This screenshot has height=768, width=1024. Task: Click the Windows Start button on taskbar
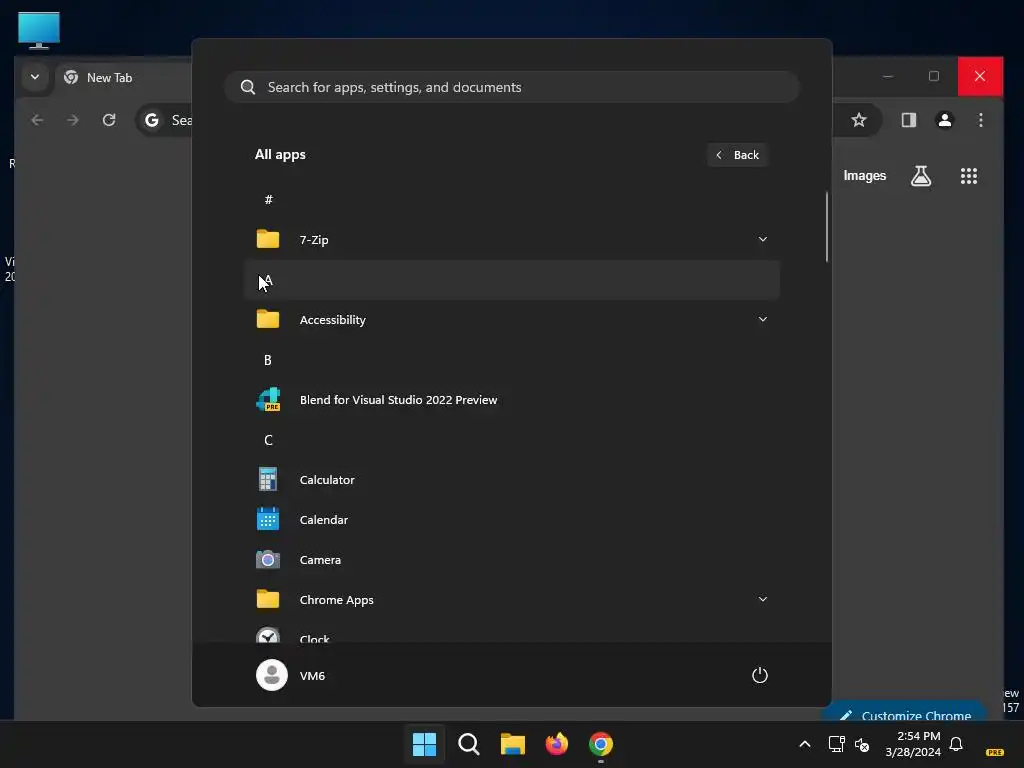click(x=424, y=744)
